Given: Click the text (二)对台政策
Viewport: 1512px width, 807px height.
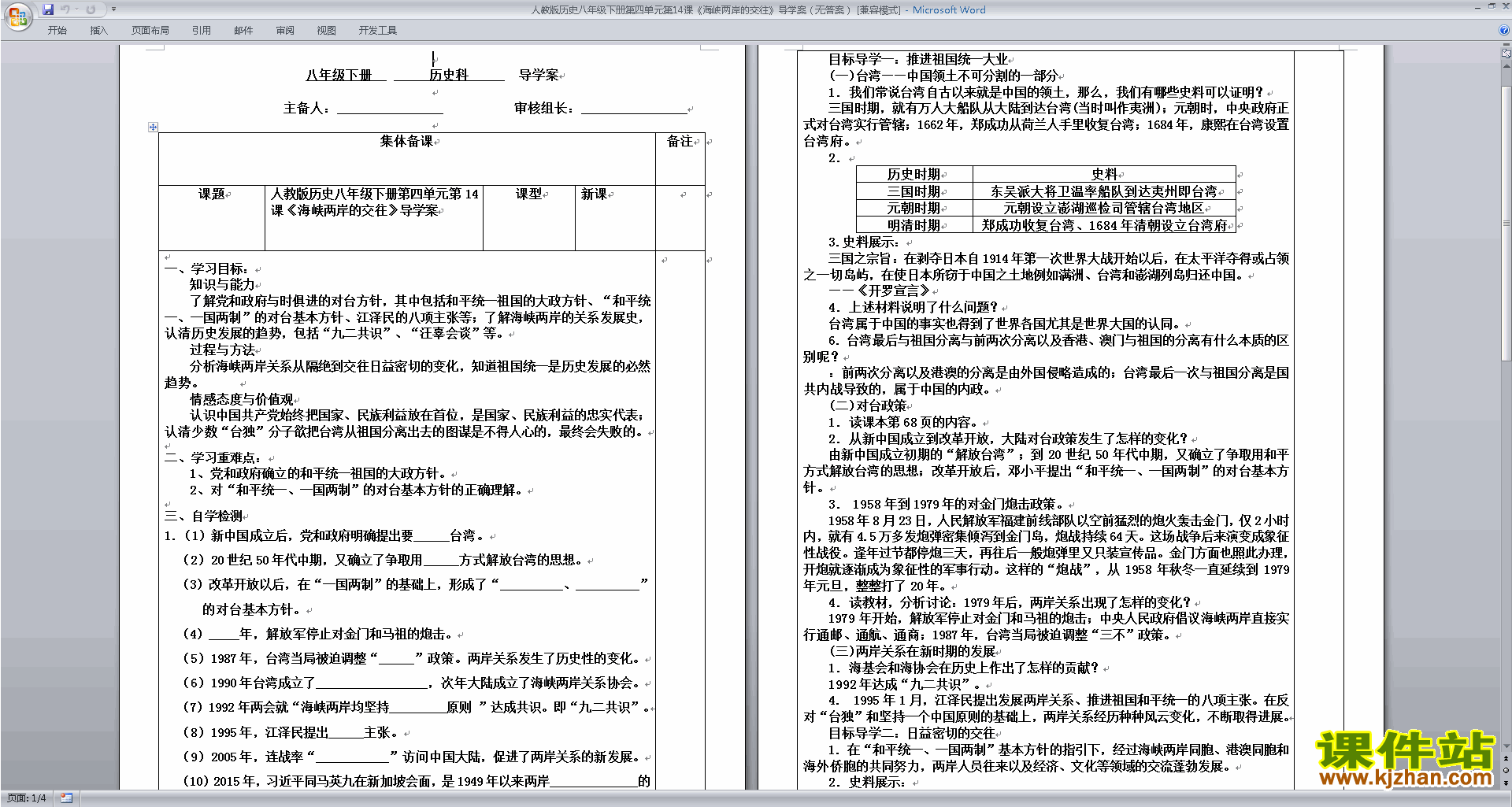Looking at the screenshot, I should [x=868, y=405].
